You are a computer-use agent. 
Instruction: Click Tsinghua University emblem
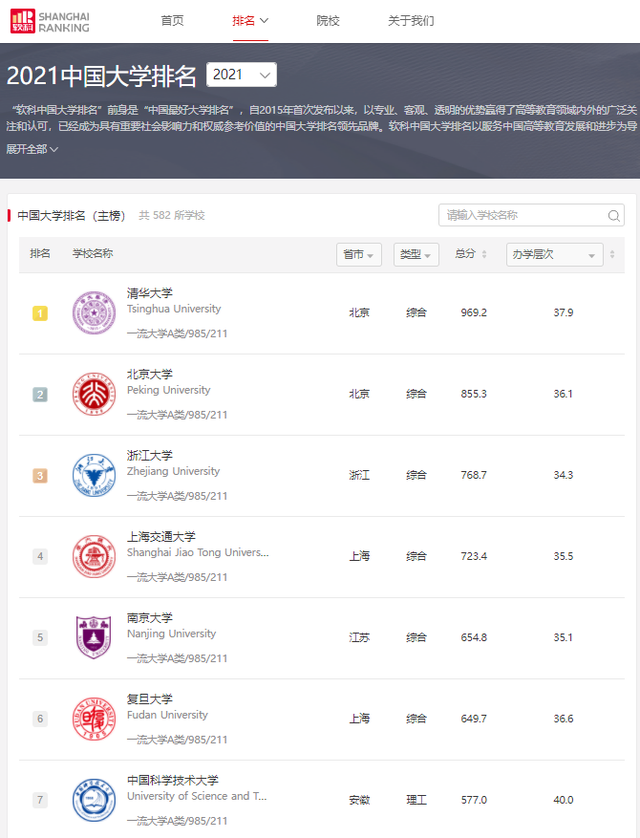tap(94, 313)
